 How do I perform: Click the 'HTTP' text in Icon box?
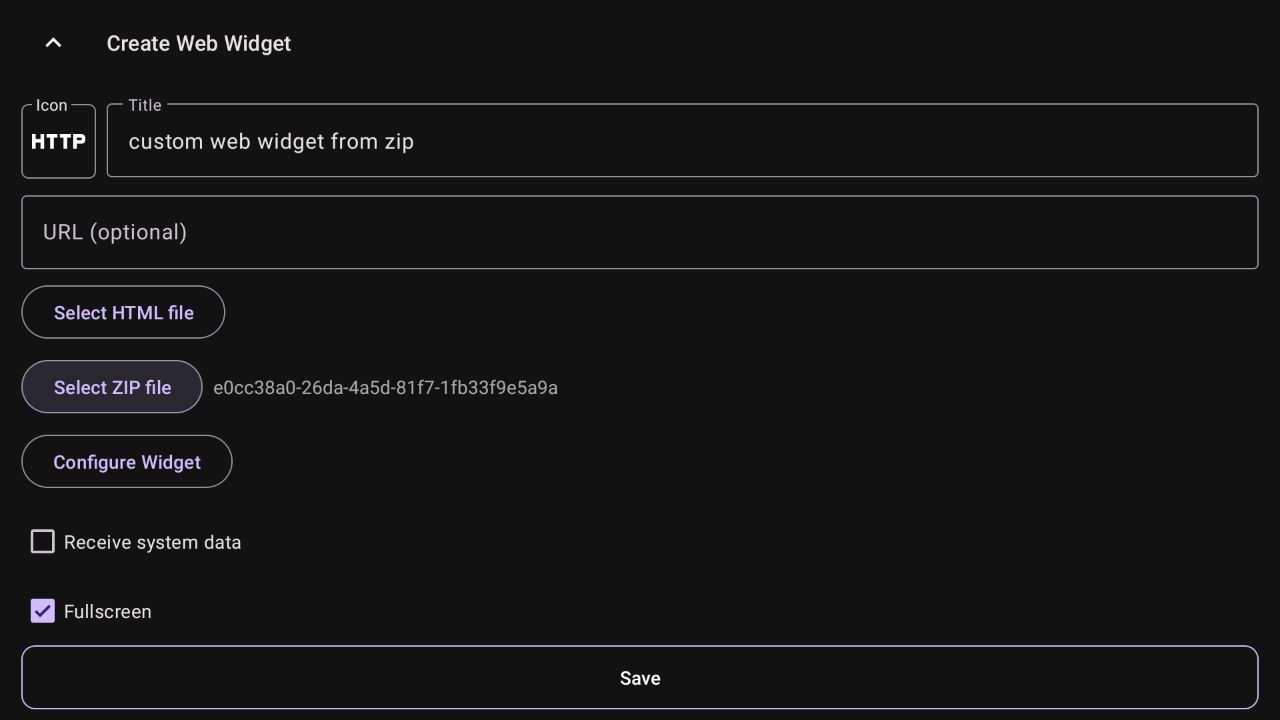point(58,142)
